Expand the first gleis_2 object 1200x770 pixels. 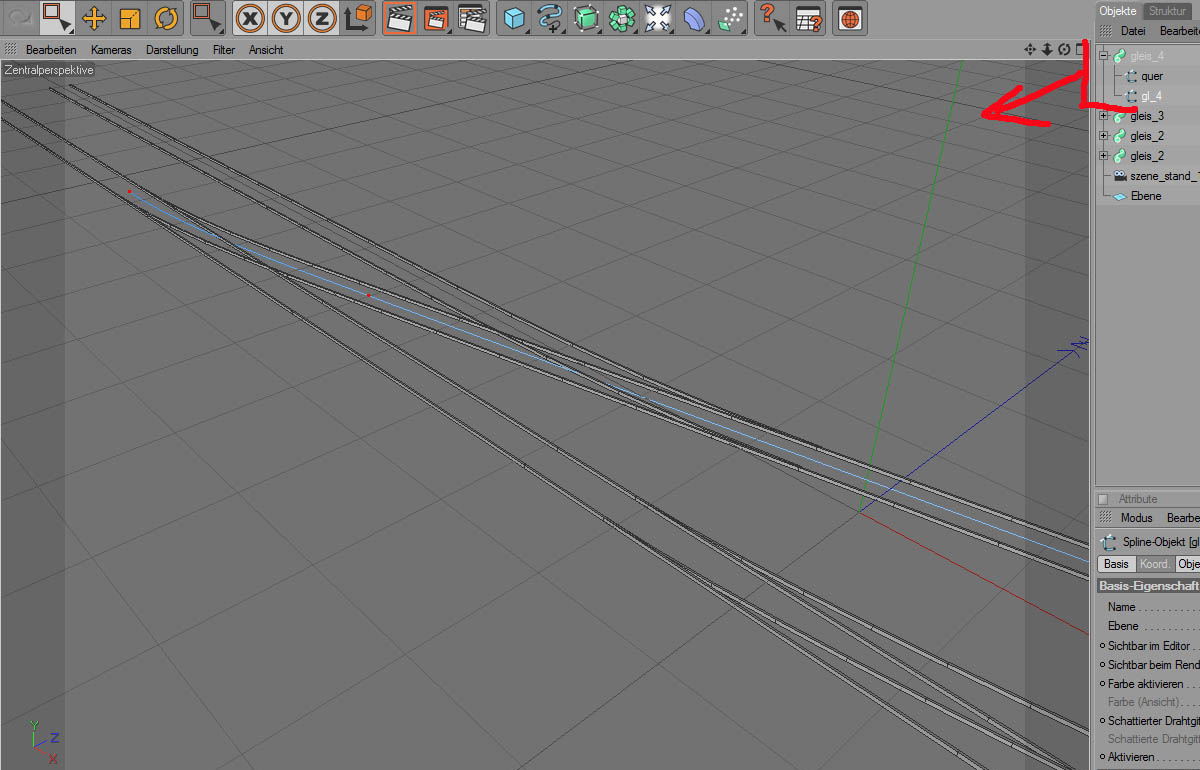[1104, 136]
